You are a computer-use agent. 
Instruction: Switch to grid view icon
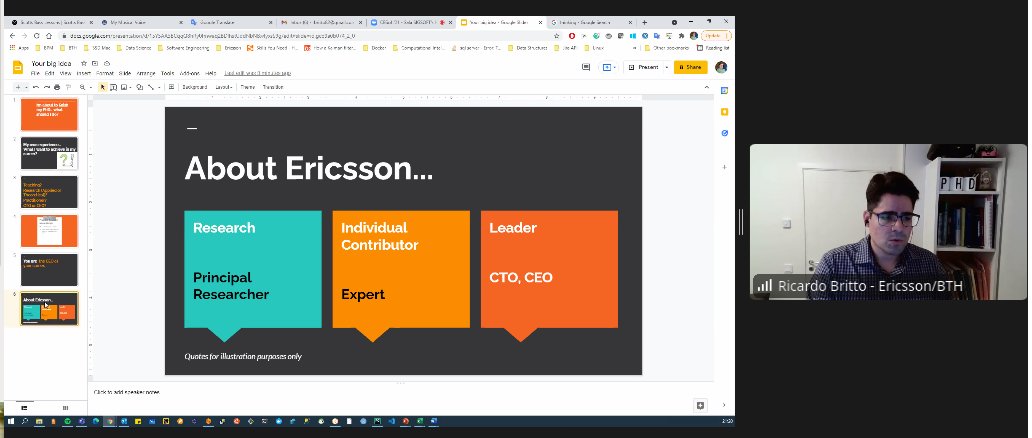pyautogui.click(x=65, y=408)
